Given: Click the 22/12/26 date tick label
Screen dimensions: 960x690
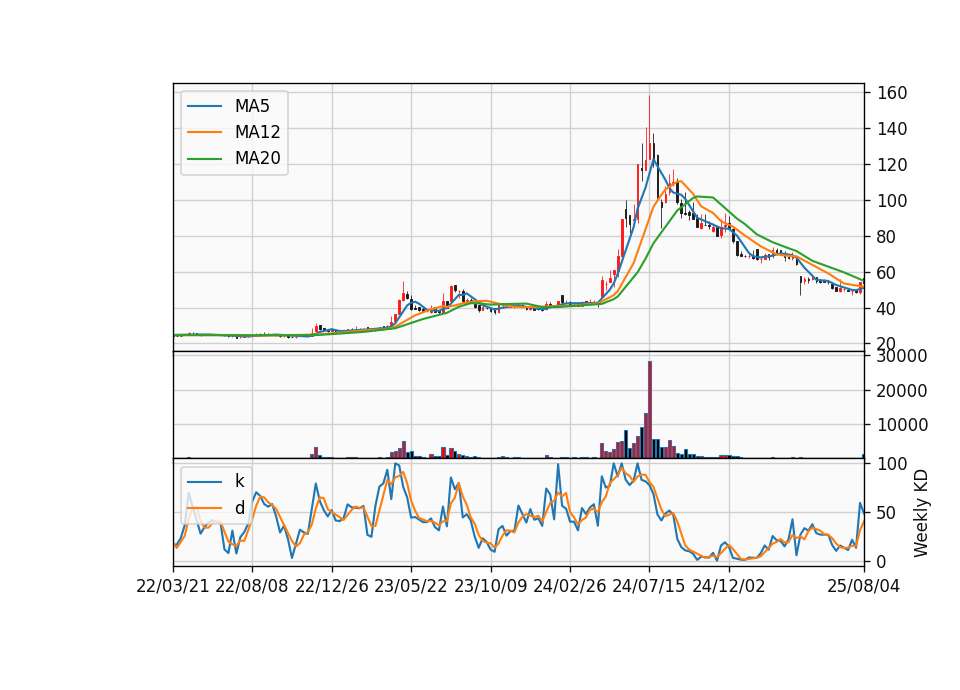Looking at the screenshot, I should point(331,586).
